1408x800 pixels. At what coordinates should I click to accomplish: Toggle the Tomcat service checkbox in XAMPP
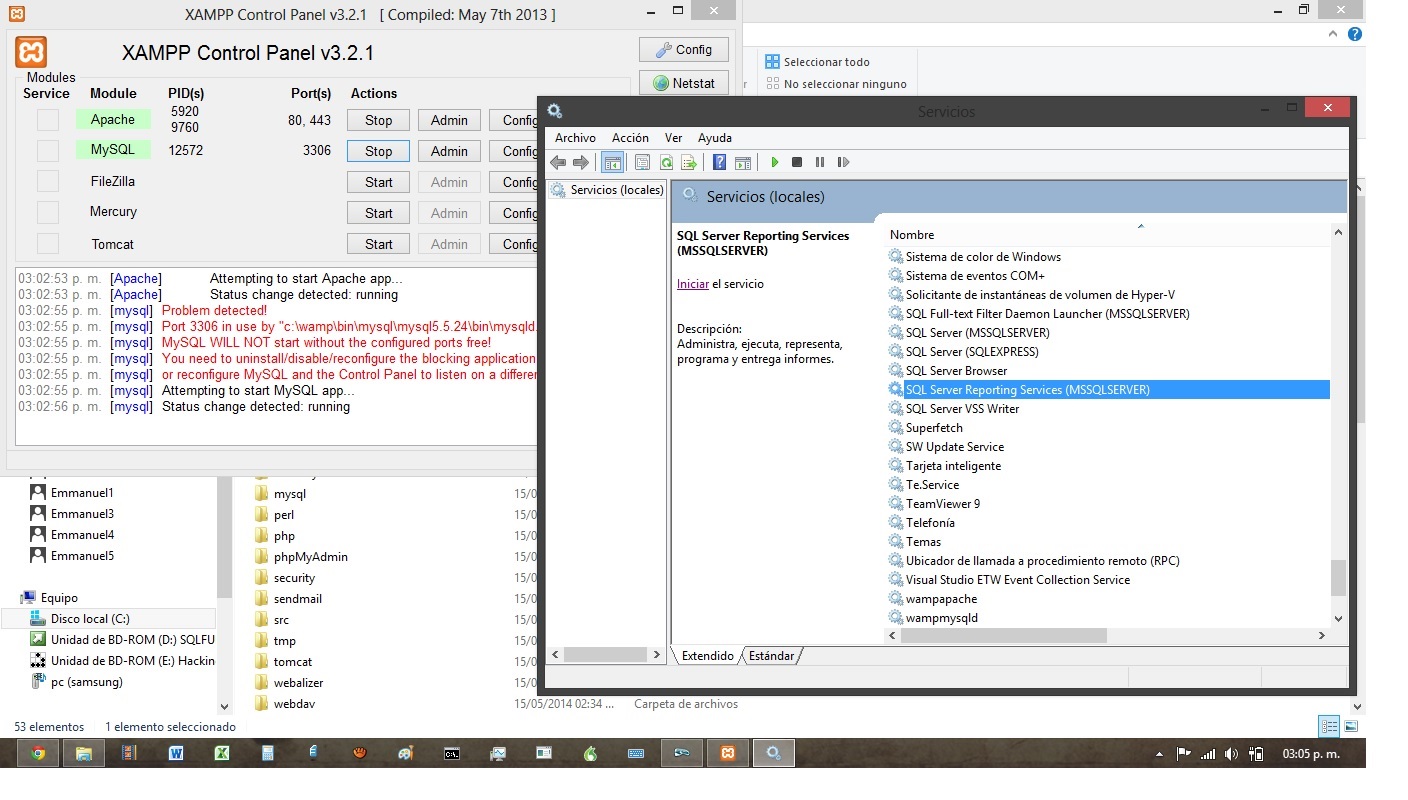(x=48, y=244)
